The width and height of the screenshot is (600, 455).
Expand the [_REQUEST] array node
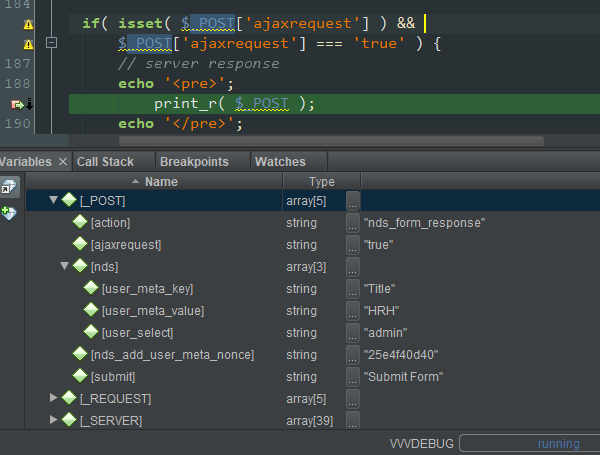click(x=54, y=398)
